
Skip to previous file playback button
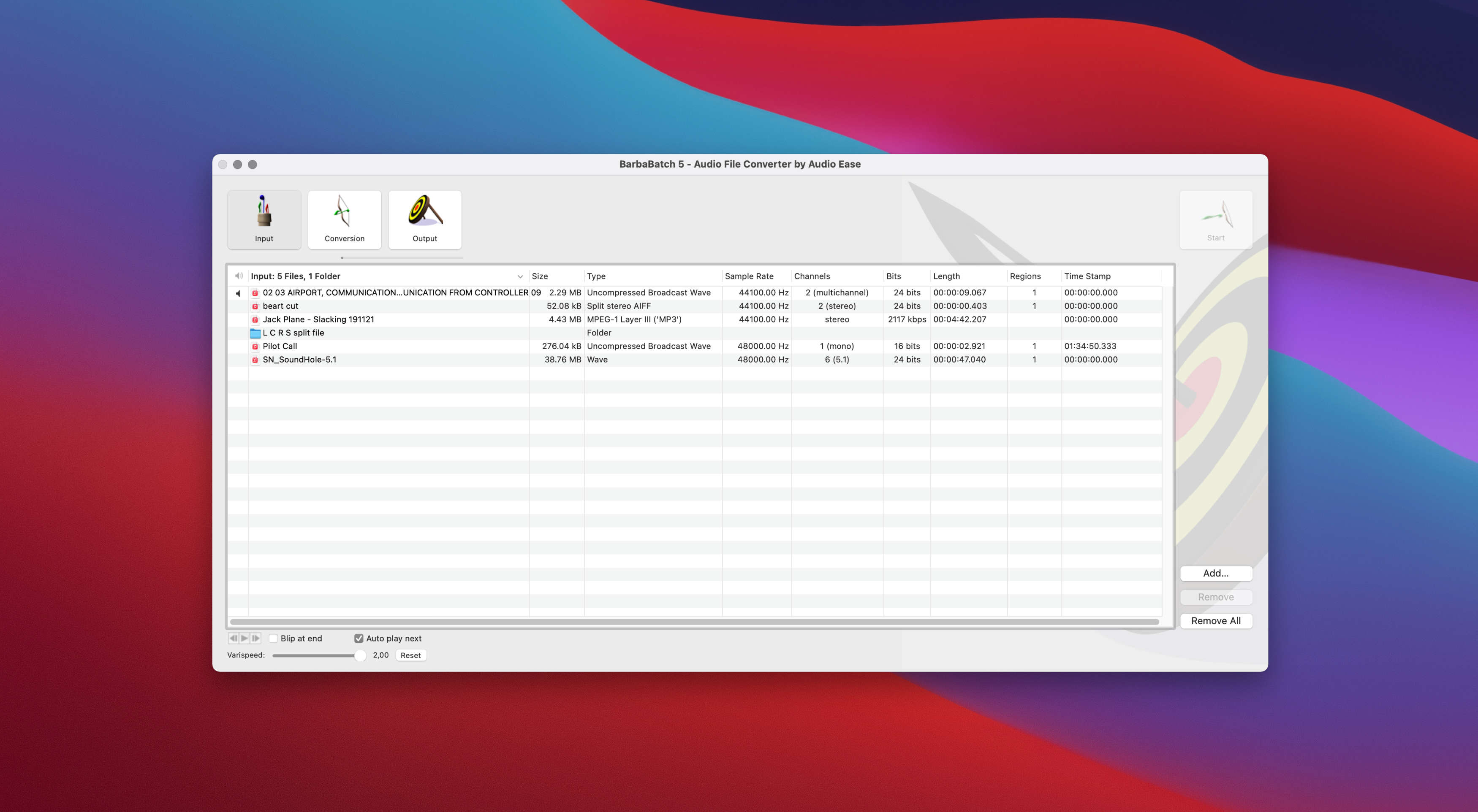click(x=233, y=638)
